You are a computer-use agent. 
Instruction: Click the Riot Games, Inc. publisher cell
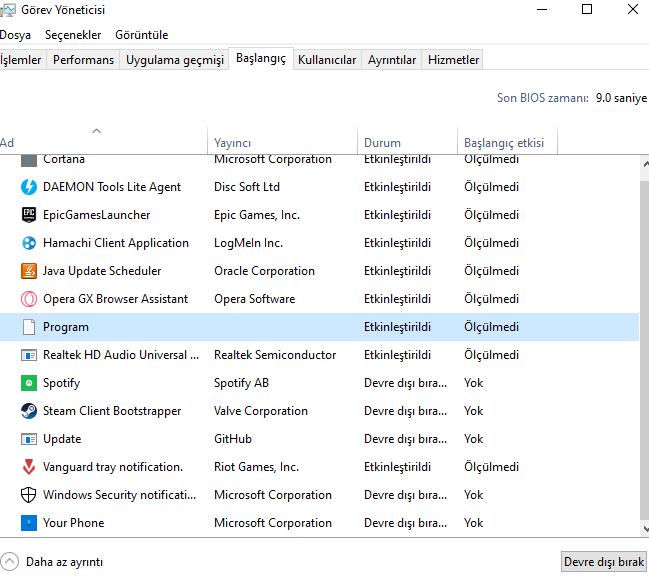click(256, 467)
